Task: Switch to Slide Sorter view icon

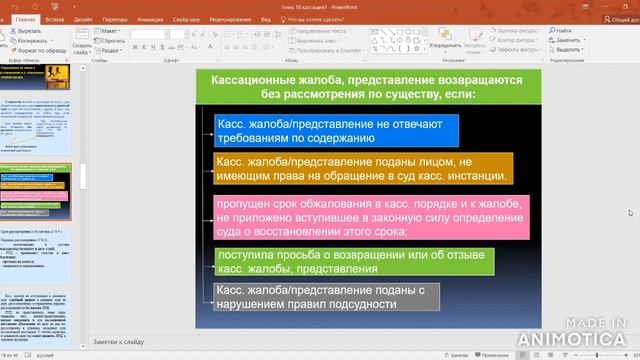Action: point(537,355)
